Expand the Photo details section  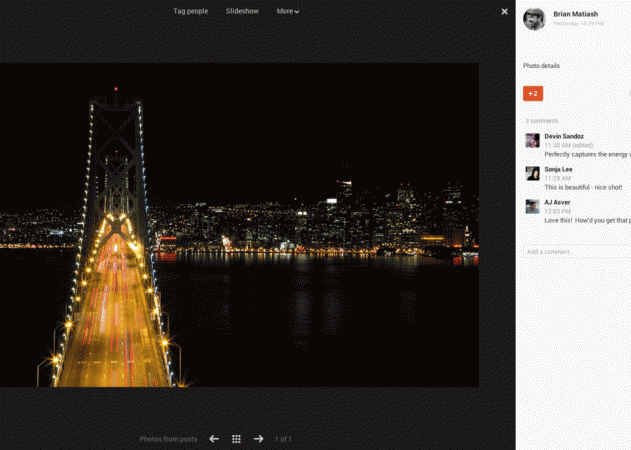tap(541, 66)
